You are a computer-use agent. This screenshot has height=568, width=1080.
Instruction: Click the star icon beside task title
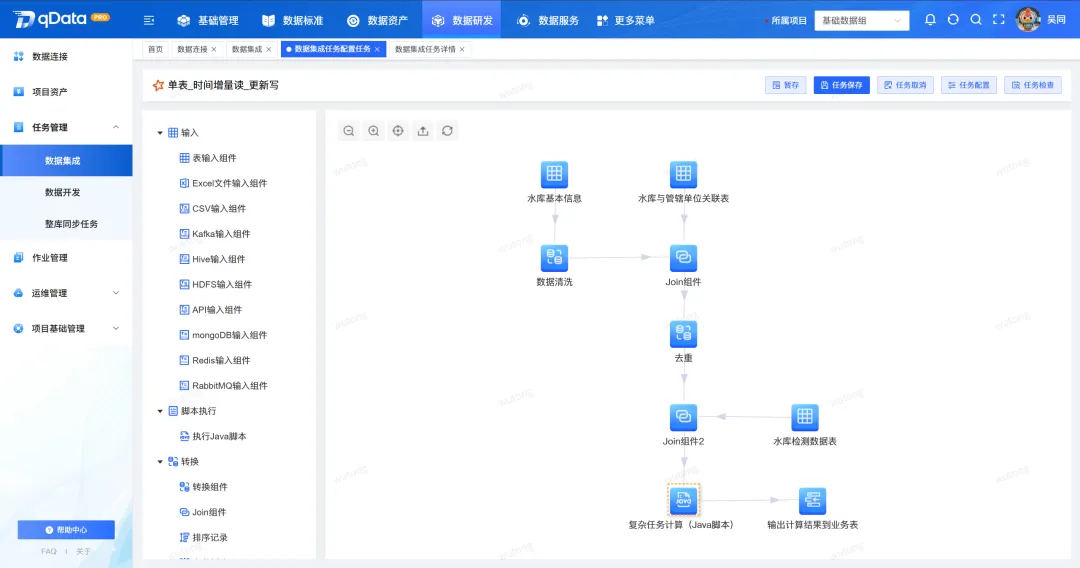[x=158, y=85]
